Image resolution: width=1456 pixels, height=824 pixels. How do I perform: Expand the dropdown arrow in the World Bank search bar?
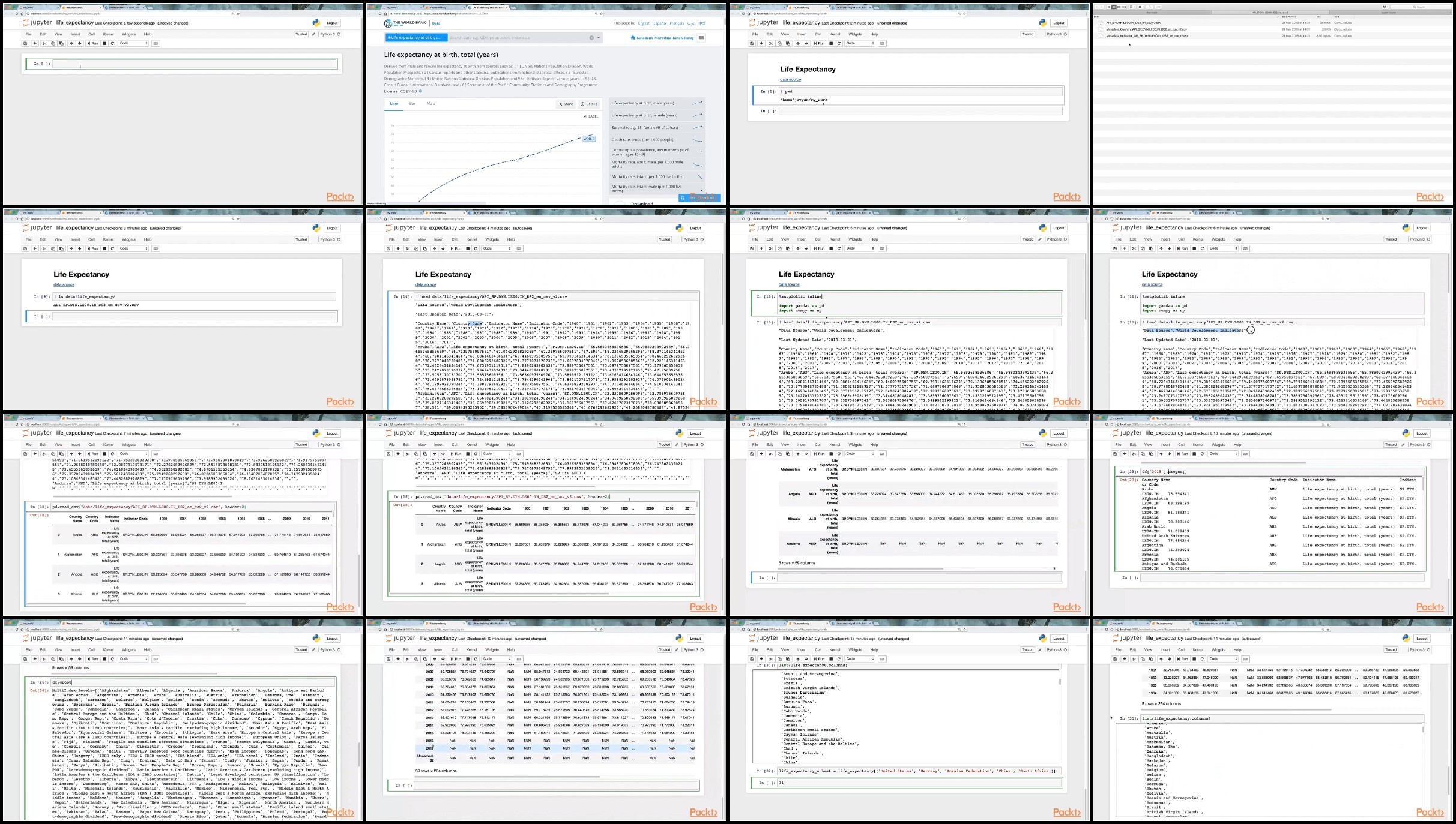click(598, 38)
